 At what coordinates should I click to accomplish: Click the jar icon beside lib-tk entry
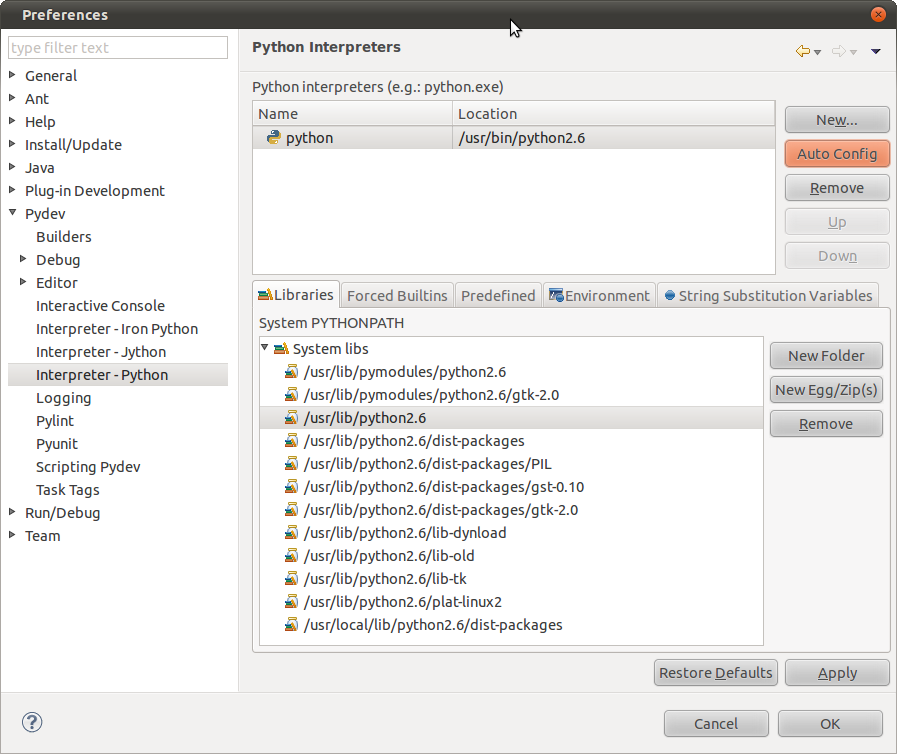point(290,579)
